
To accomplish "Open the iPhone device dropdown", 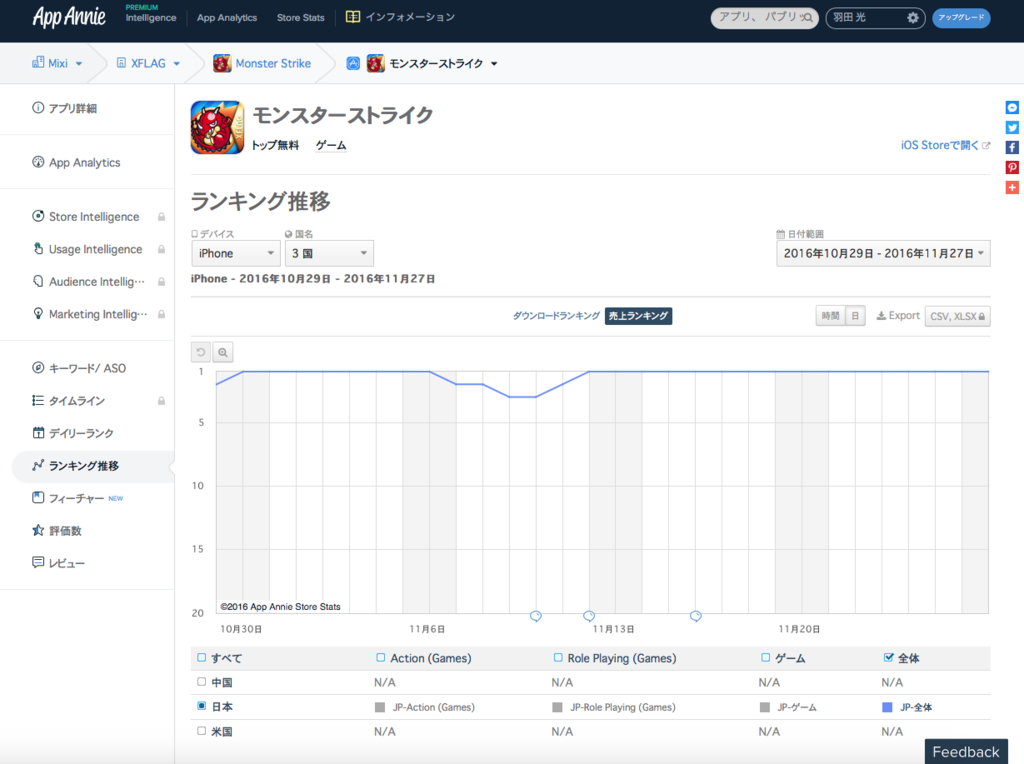I will tap(236, 253).
